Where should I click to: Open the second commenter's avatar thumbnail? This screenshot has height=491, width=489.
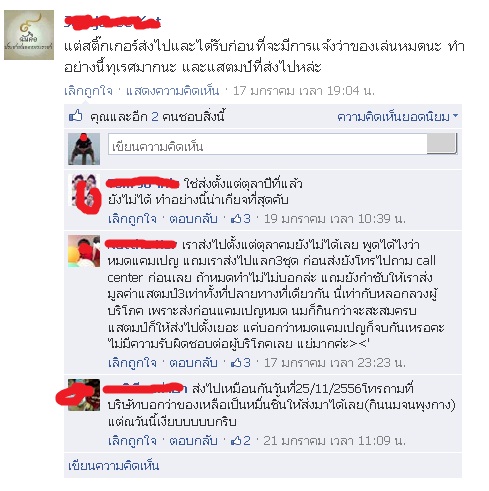[84, 251]
